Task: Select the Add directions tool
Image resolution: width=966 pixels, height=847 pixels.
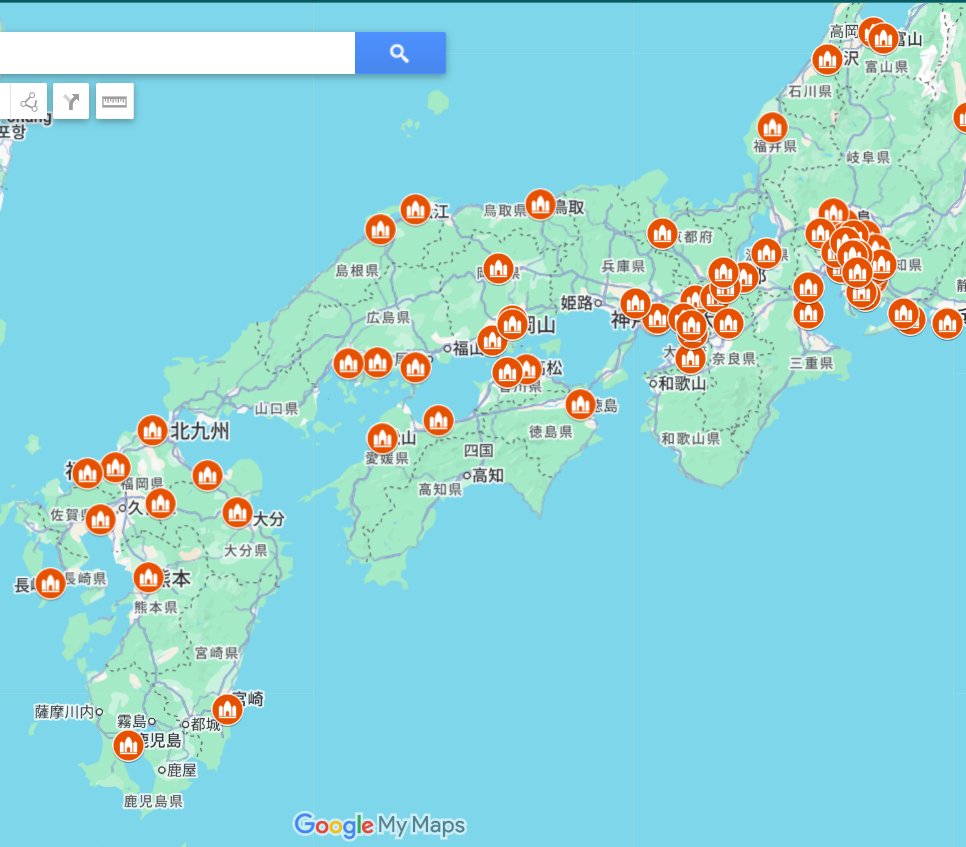Action: tap(71, 101)
